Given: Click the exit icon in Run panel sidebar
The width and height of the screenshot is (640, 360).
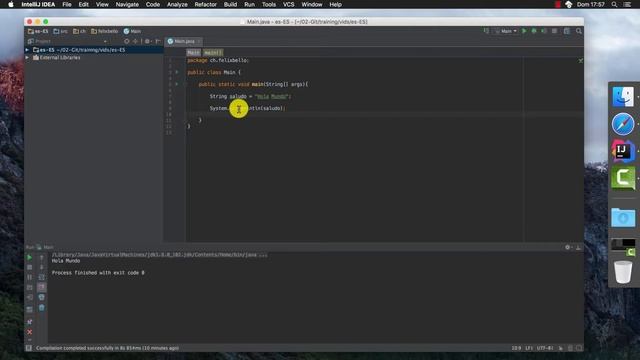Looking at the screenshot, I should [29, 298].
